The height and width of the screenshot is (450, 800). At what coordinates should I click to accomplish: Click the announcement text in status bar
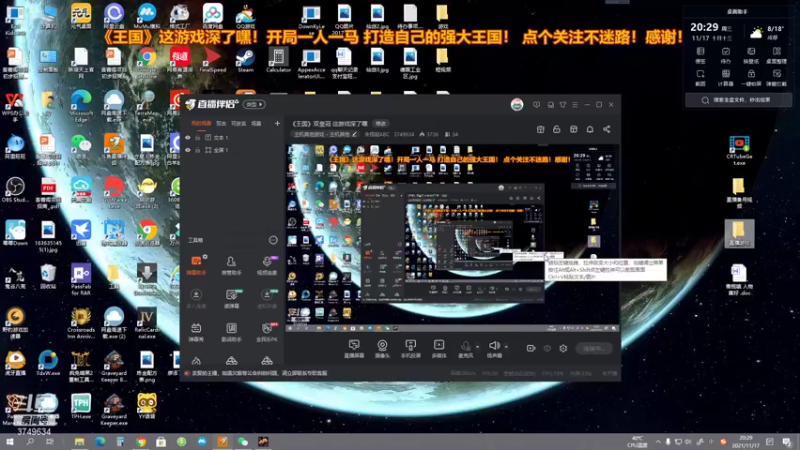[259, 373]
